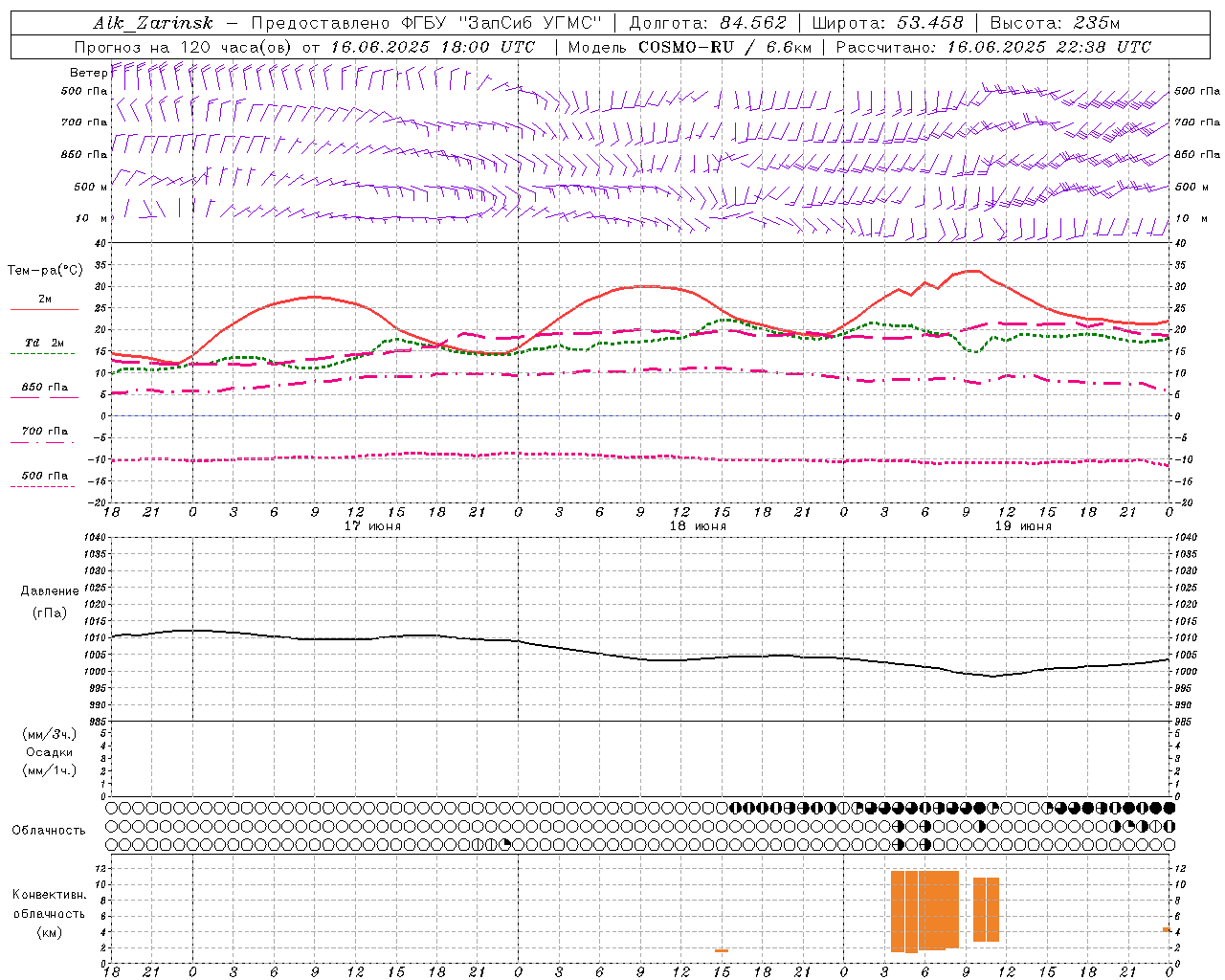Click the computed time '16.06.2025 22:38 UTC'

tap(1049, 47)
